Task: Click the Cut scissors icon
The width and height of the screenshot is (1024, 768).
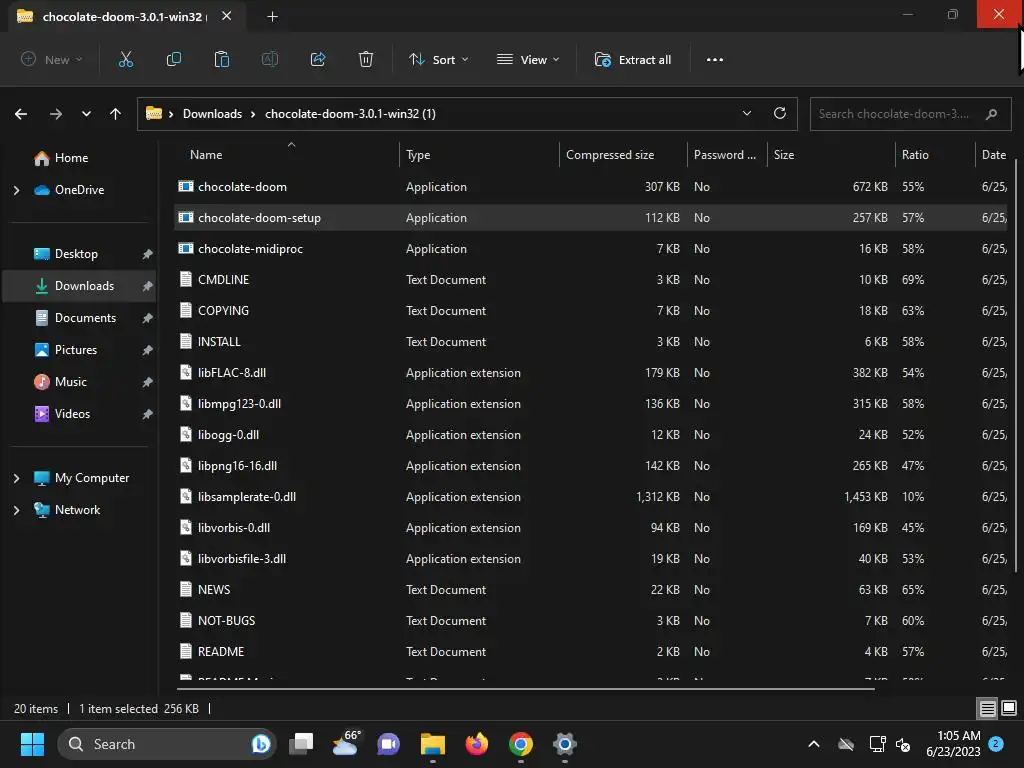Action: pos(125,59)
